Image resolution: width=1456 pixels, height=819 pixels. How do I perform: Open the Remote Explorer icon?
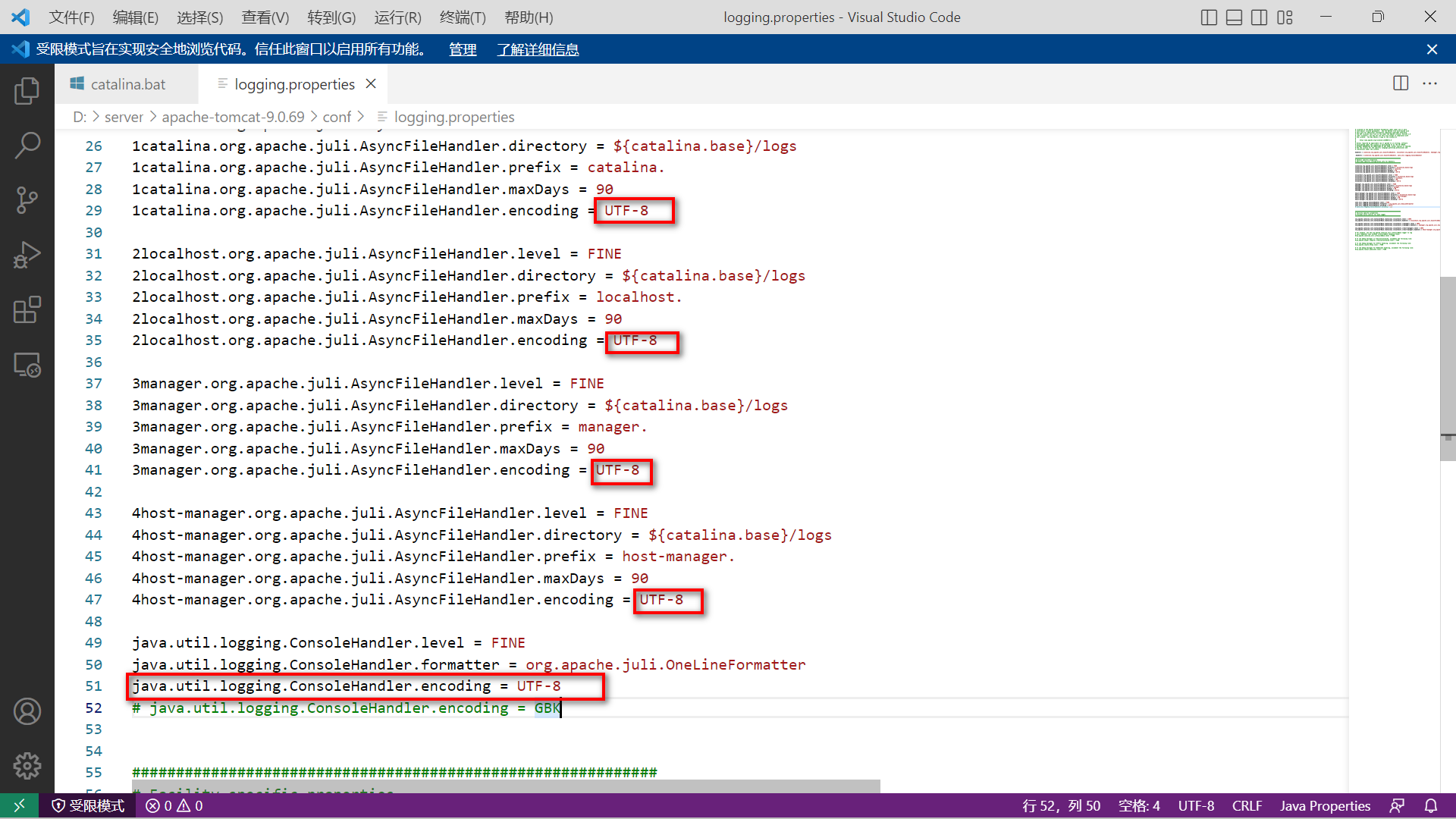(x=27, y=365)
